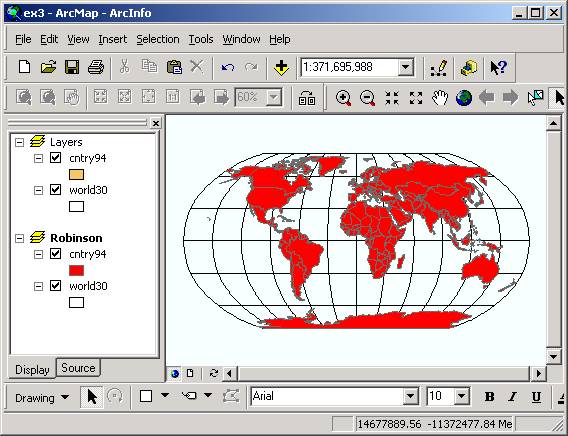Uncheck cntry94 in the Layers data frame
Viewport: 568px width, 436px height.
pos(55,158)
